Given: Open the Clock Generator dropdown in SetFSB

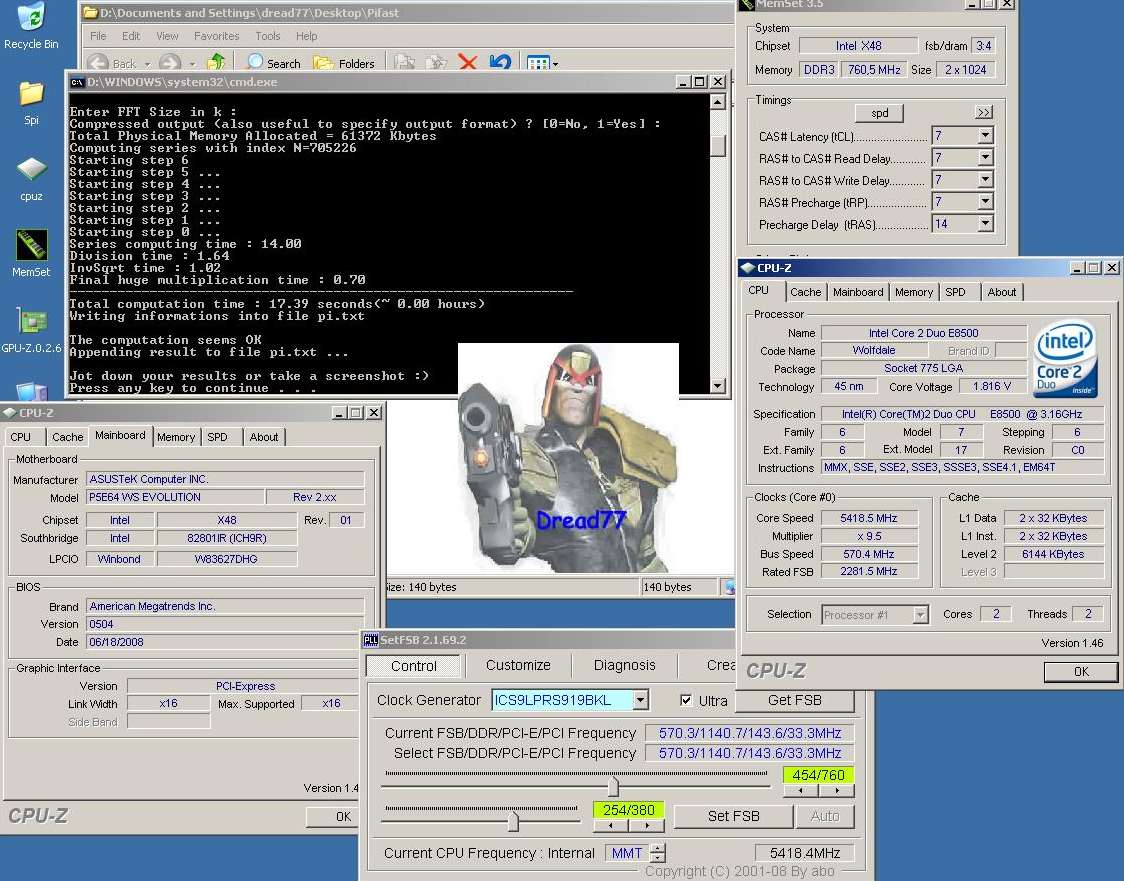Looking at the screenshot, I should 641,700.
